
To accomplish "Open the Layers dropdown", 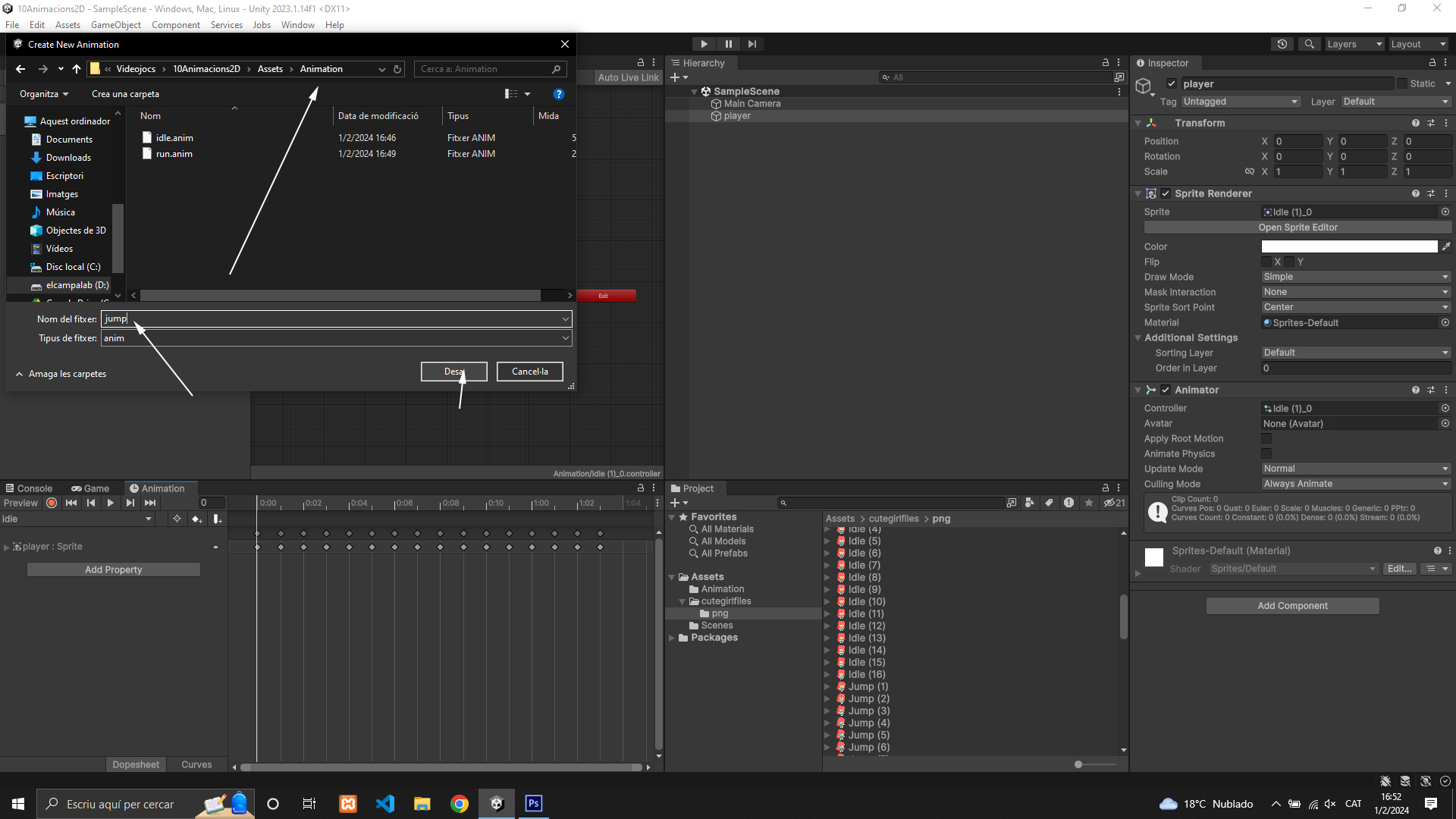I will click(1354, 44).
